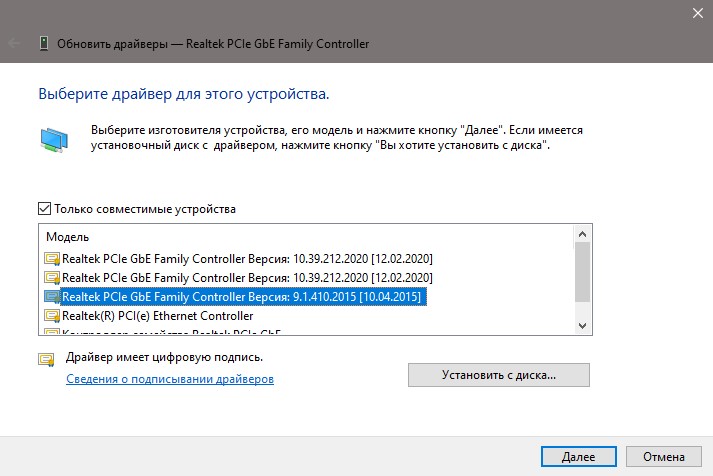Select the Realtek driver version 9.1.410.2015 row

click(x=235, y=297)
